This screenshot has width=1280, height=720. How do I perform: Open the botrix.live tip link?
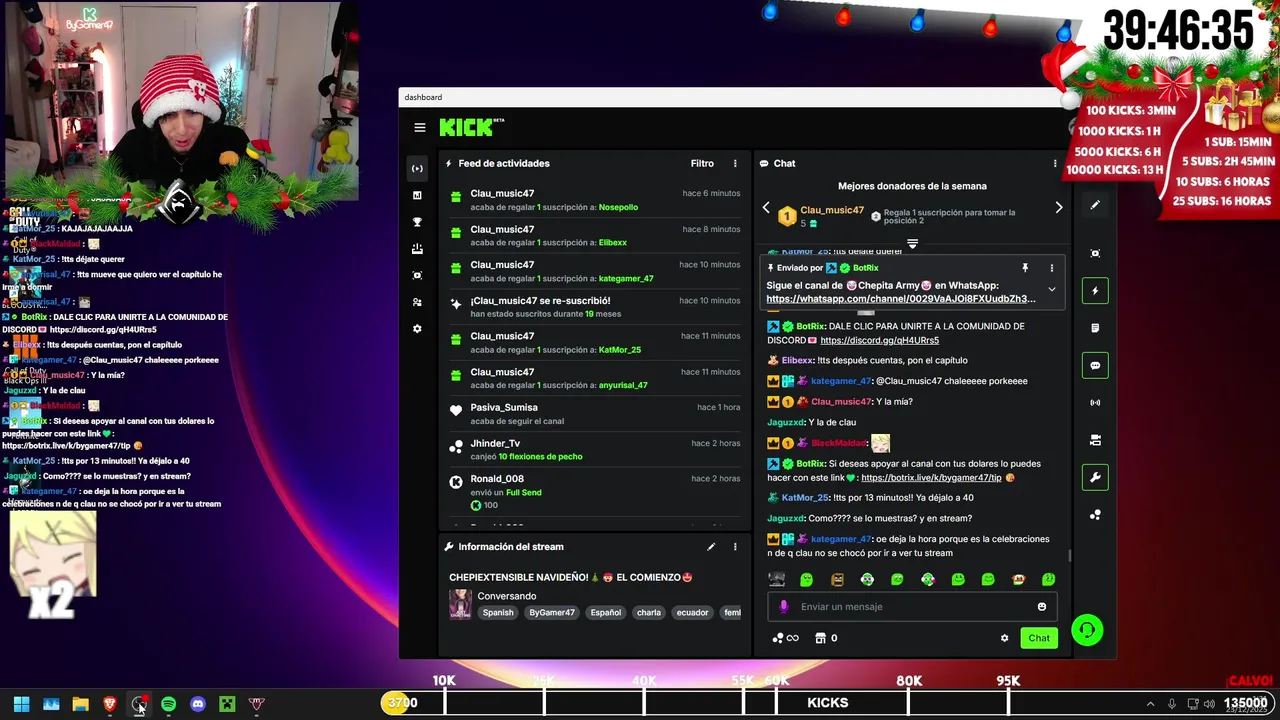tap(931, 478)
